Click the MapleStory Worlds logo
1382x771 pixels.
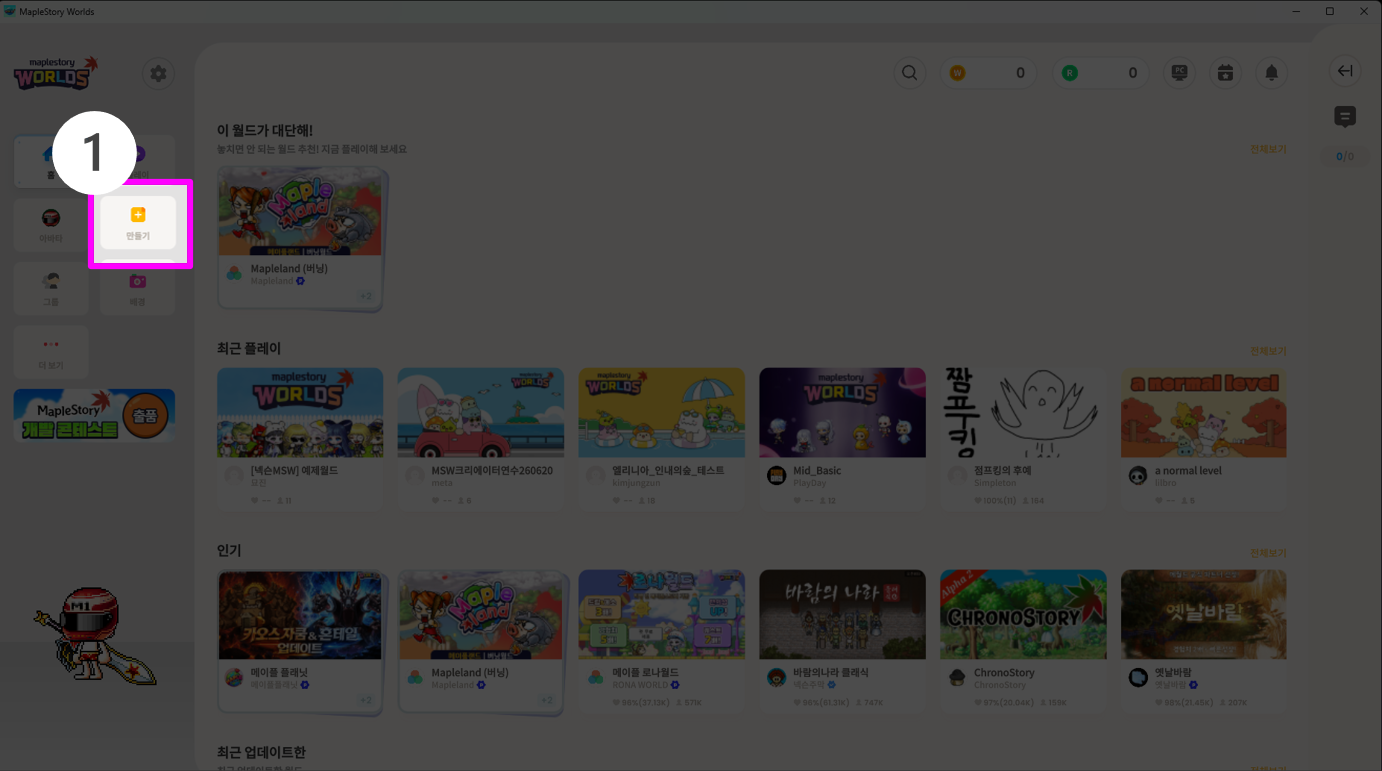click(x=56, y=73)
